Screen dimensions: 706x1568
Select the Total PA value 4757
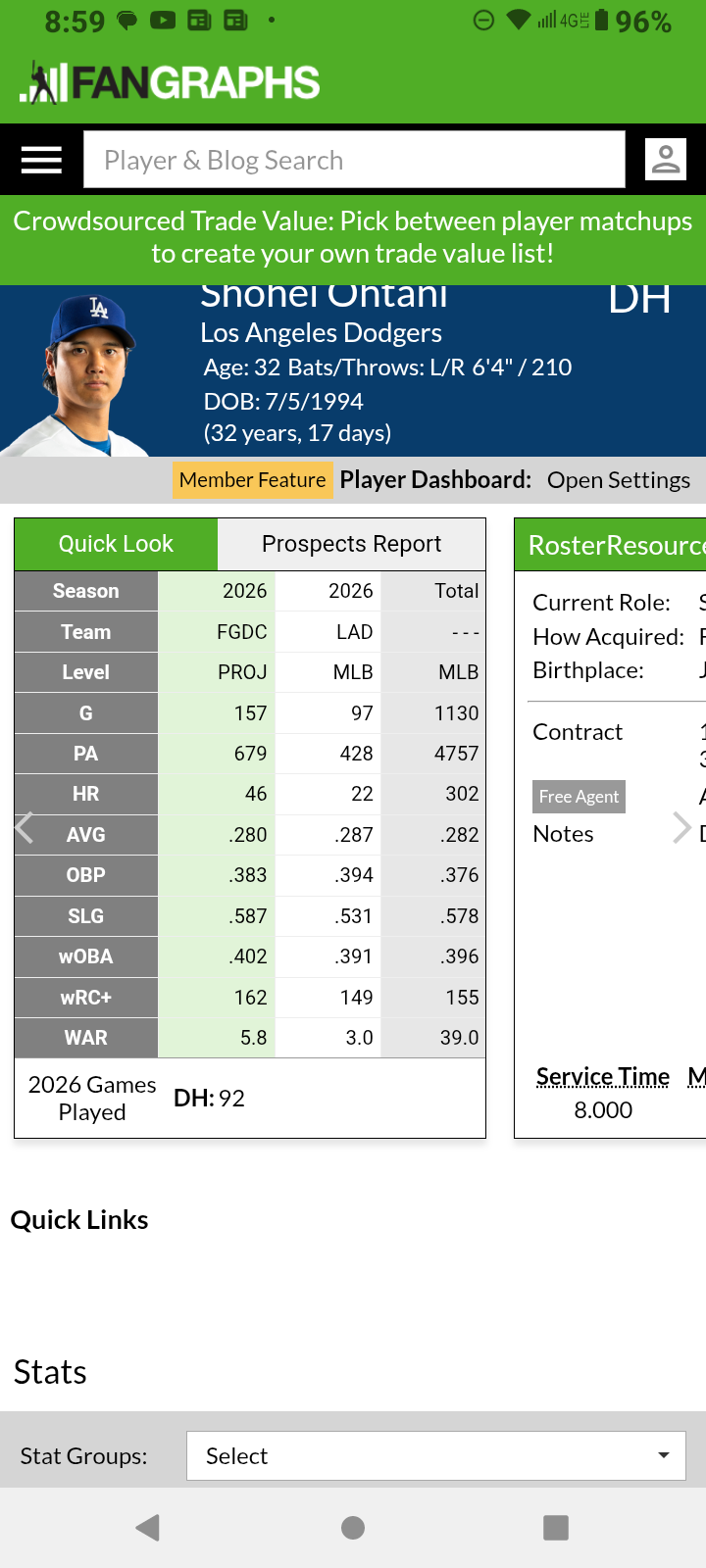click(456, 754)
